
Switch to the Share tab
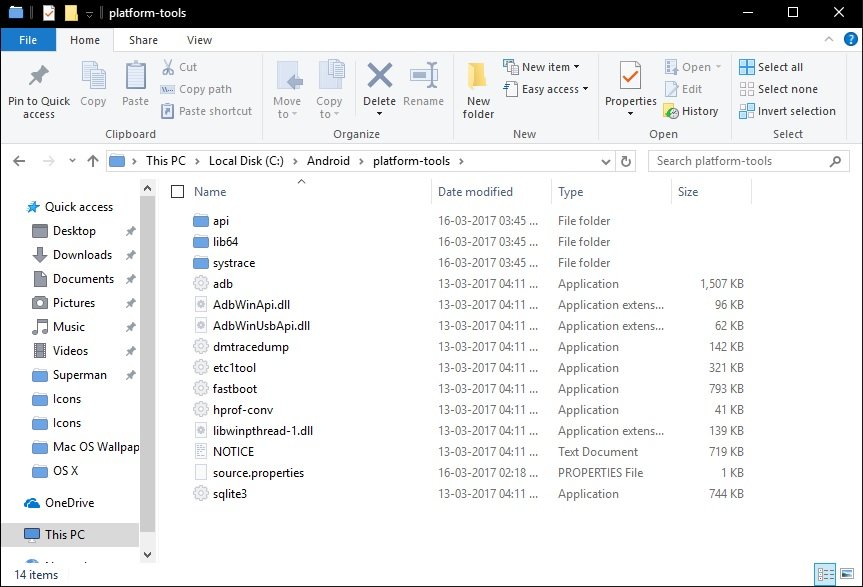143,40
